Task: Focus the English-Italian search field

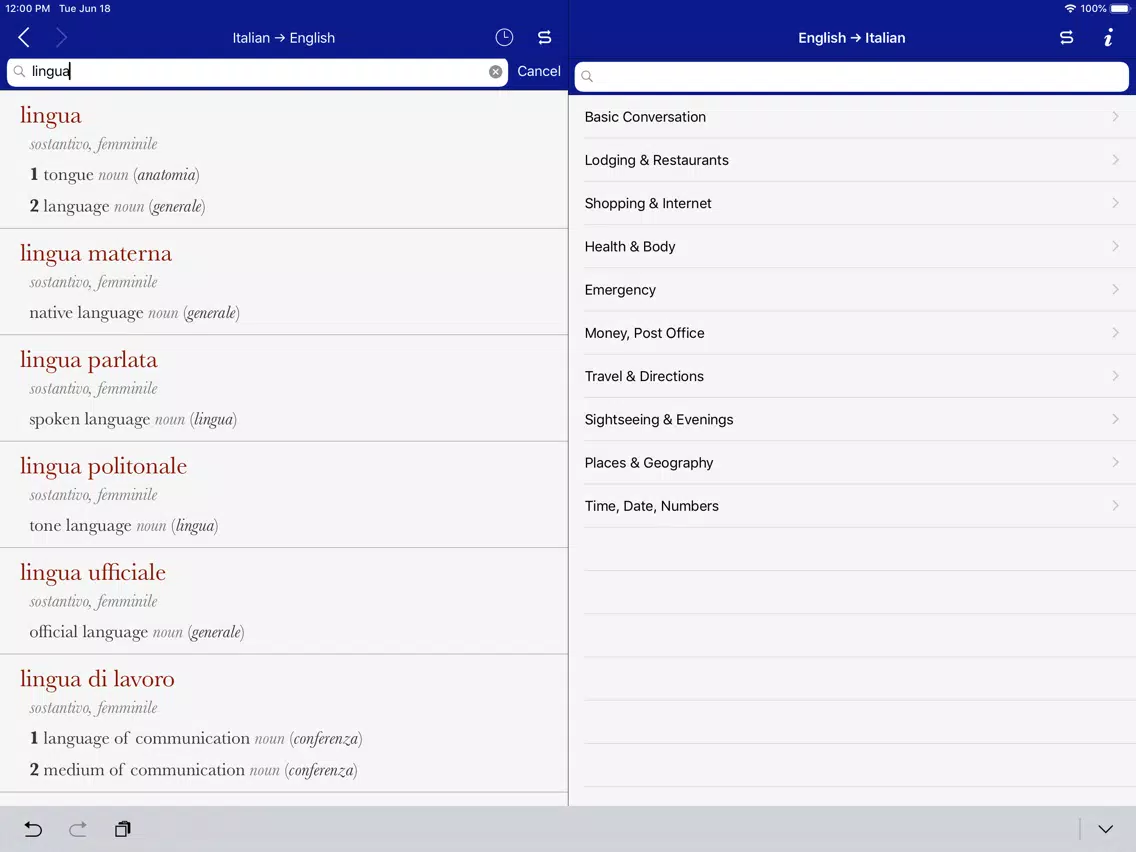Action: 851,76
